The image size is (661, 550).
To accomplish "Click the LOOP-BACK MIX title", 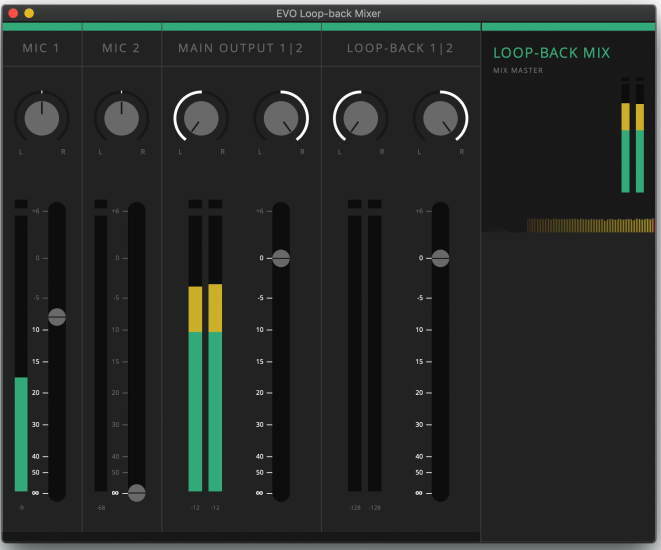I will coord(551,52).
